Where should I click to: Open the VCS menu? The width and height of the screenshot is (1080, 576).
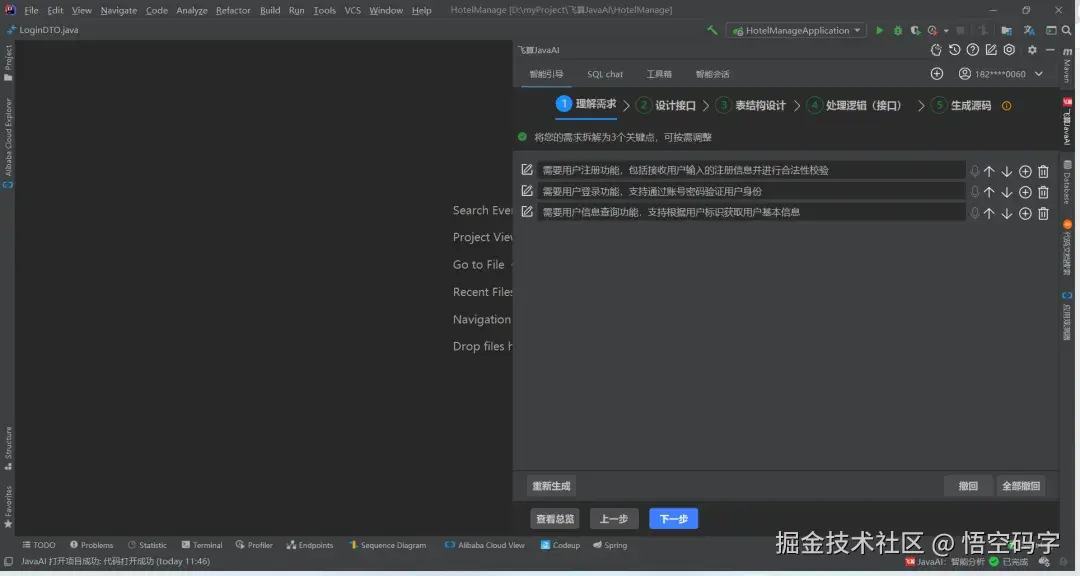click(x=352, y=10)
